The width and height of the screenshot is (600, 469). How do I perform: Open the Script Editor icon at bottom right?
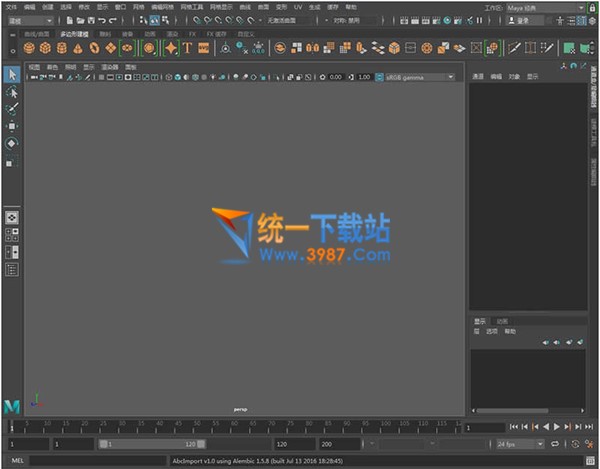point(590,461)
